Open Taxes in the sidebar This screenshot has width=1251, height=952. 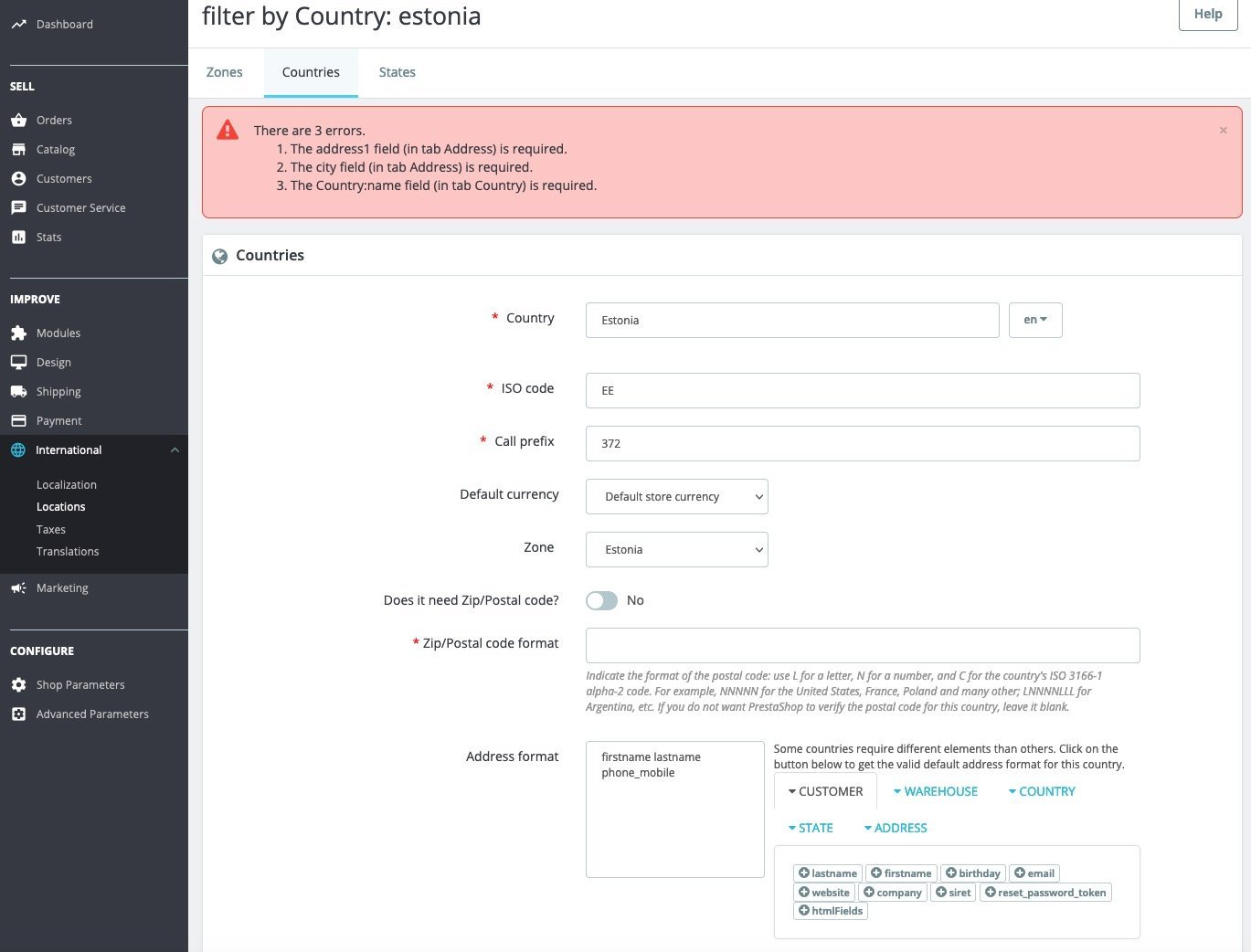click(x=51, y=530)
